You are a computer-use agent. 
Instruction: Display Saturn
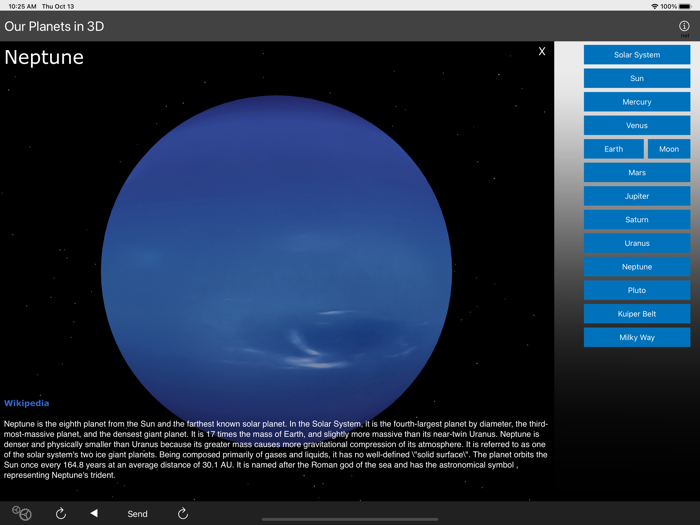coord(637,220)
